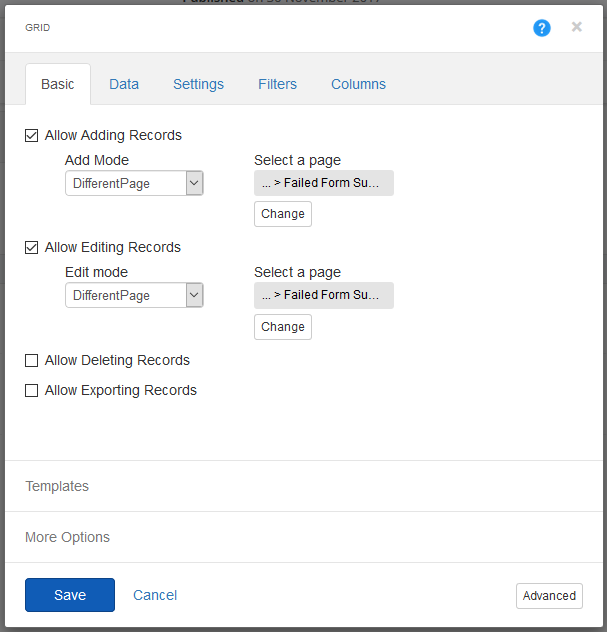The image size is (607, 632).
Task: Open the Settings tab
Action: (x=198, y=84)
